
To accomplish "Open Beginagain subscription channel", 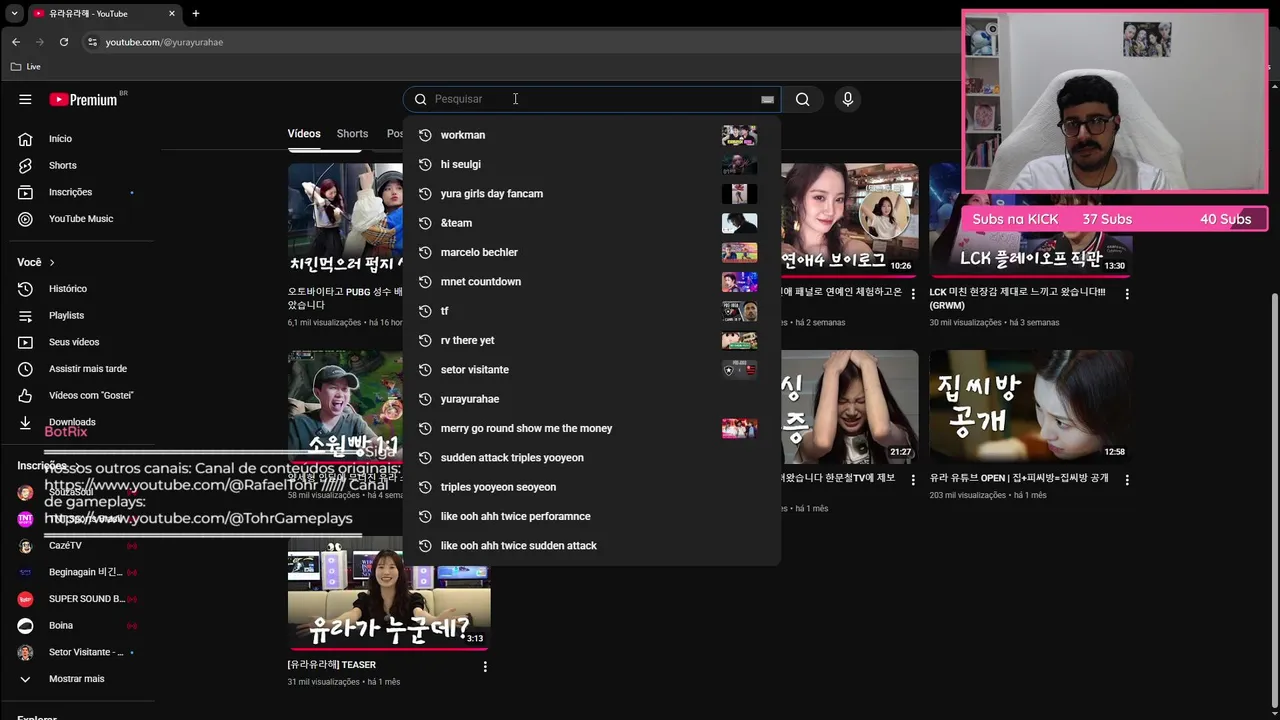I will [x=80, y=572].
